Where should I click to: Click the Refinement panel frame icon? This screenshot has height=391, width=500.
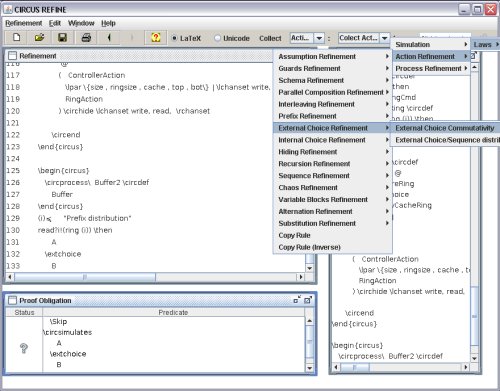tap(12, 56)
